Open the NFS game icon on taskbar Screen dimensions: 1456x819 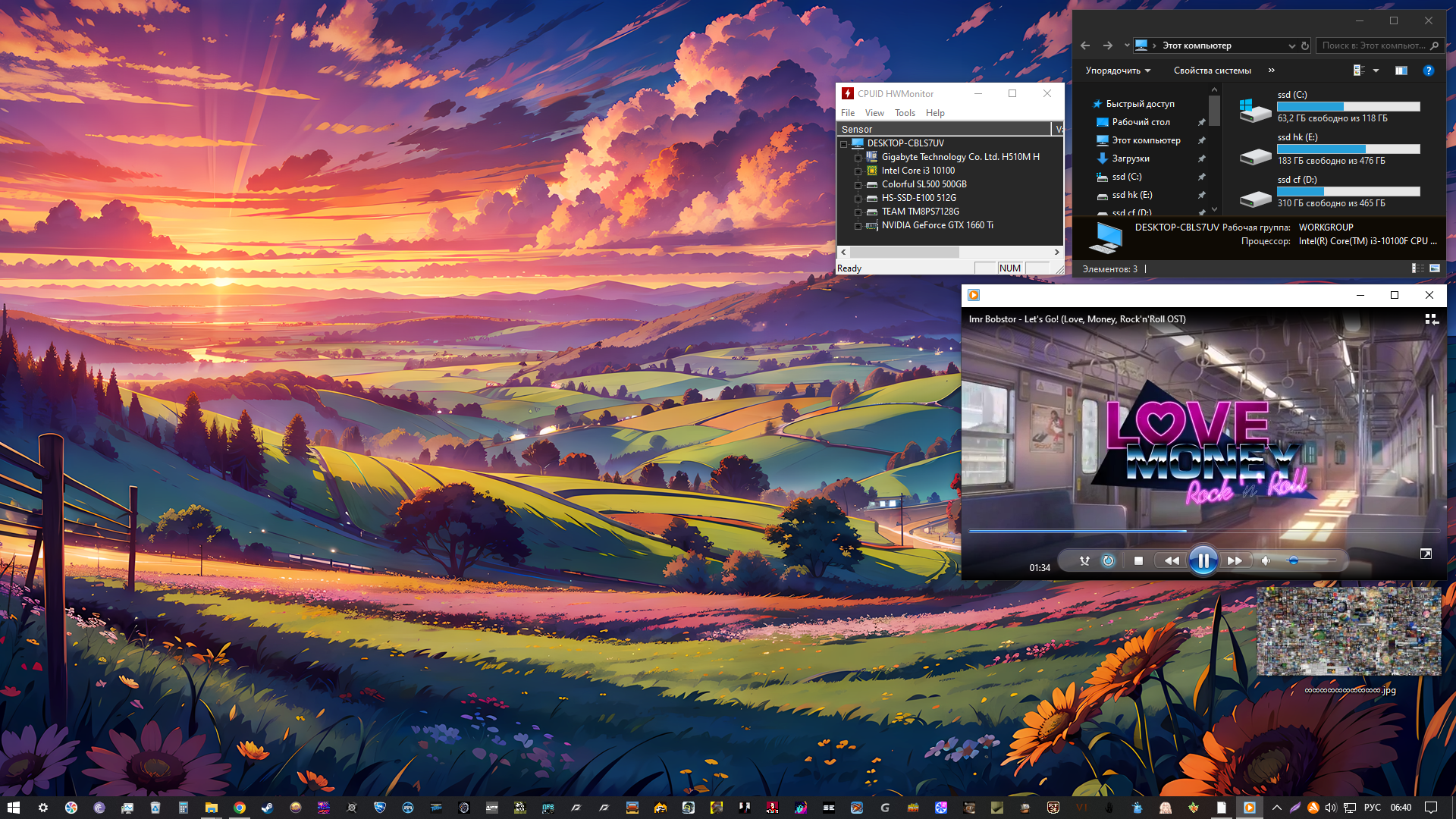tap(548, 808)
